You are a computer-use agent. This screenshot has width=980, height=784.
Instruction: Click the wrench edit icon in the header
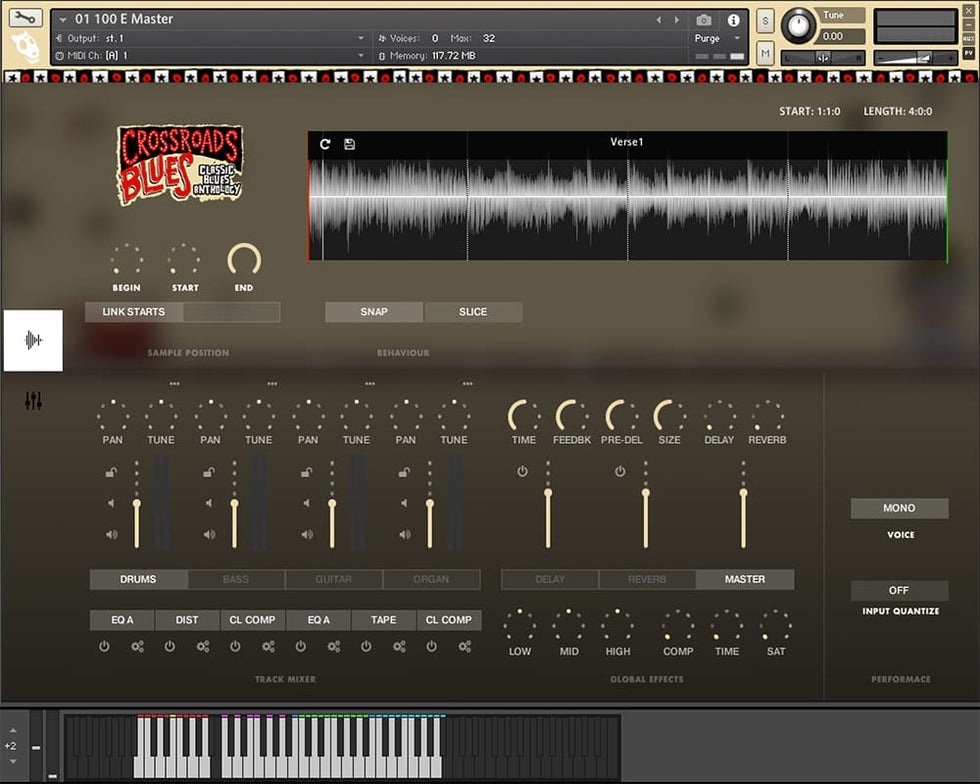pyautogui.click(x=26, y=18)
